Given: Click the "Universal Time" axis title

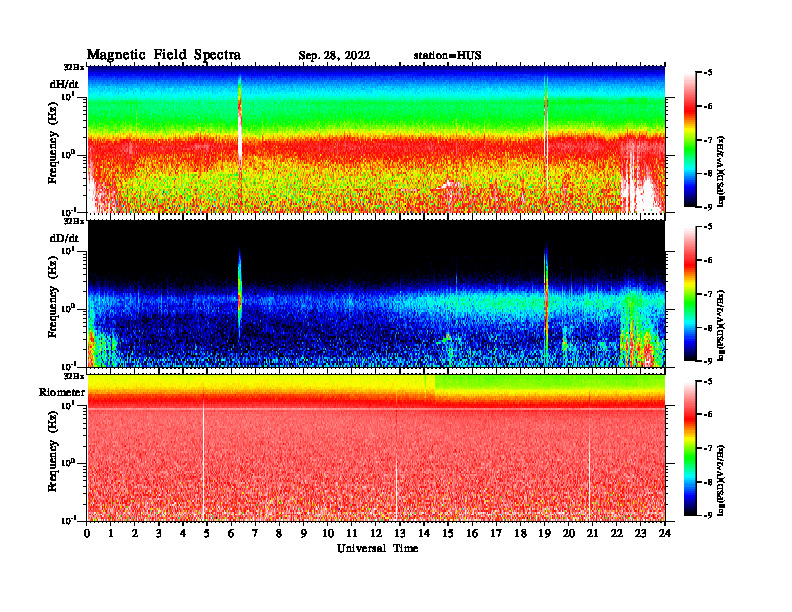Looking at the screenshot, I should tap(377, 548).
